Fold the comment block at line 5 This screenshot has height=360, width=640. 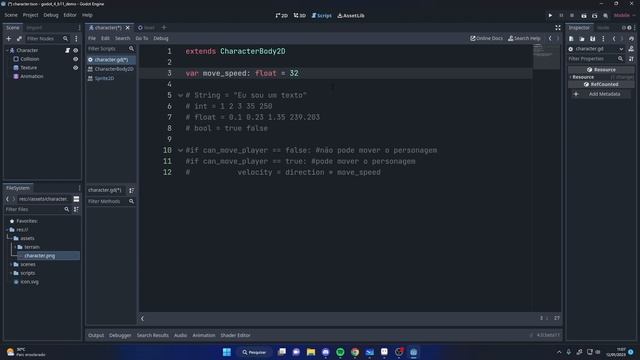coord(180,96)
